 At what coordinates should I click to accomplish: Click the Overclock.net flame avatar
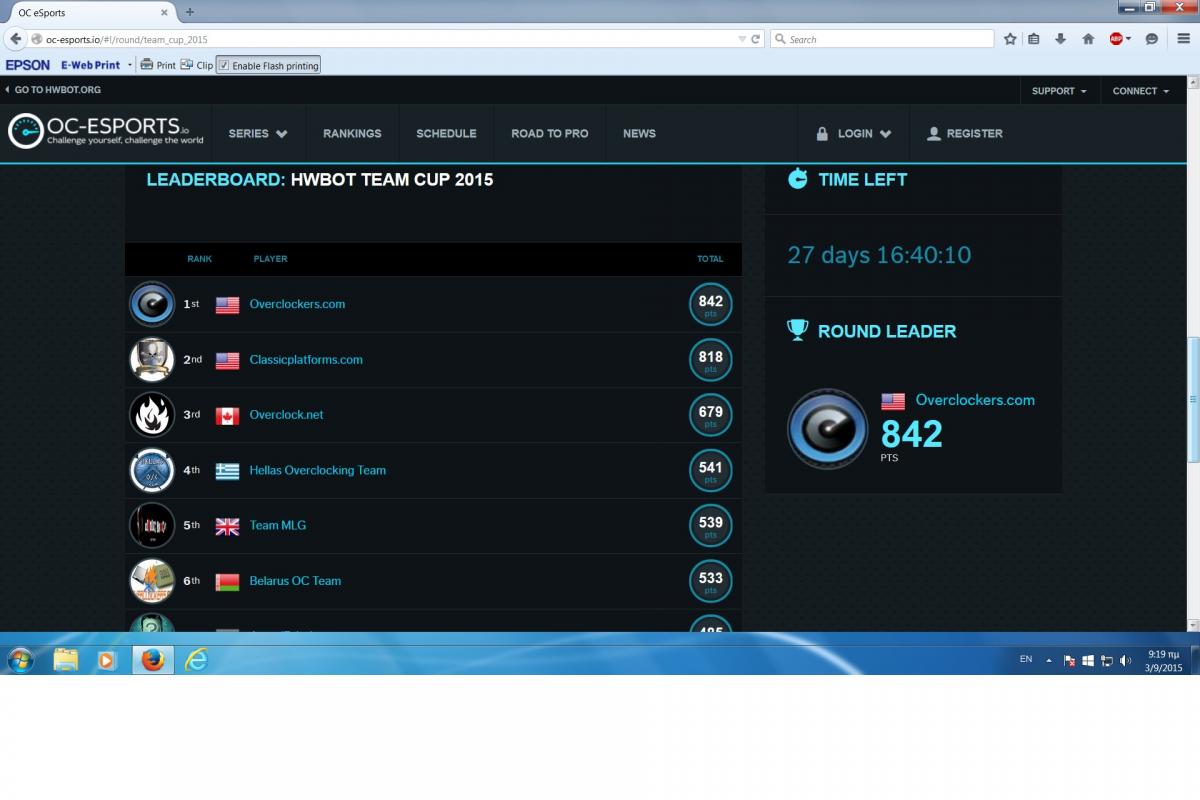[152, 415]
